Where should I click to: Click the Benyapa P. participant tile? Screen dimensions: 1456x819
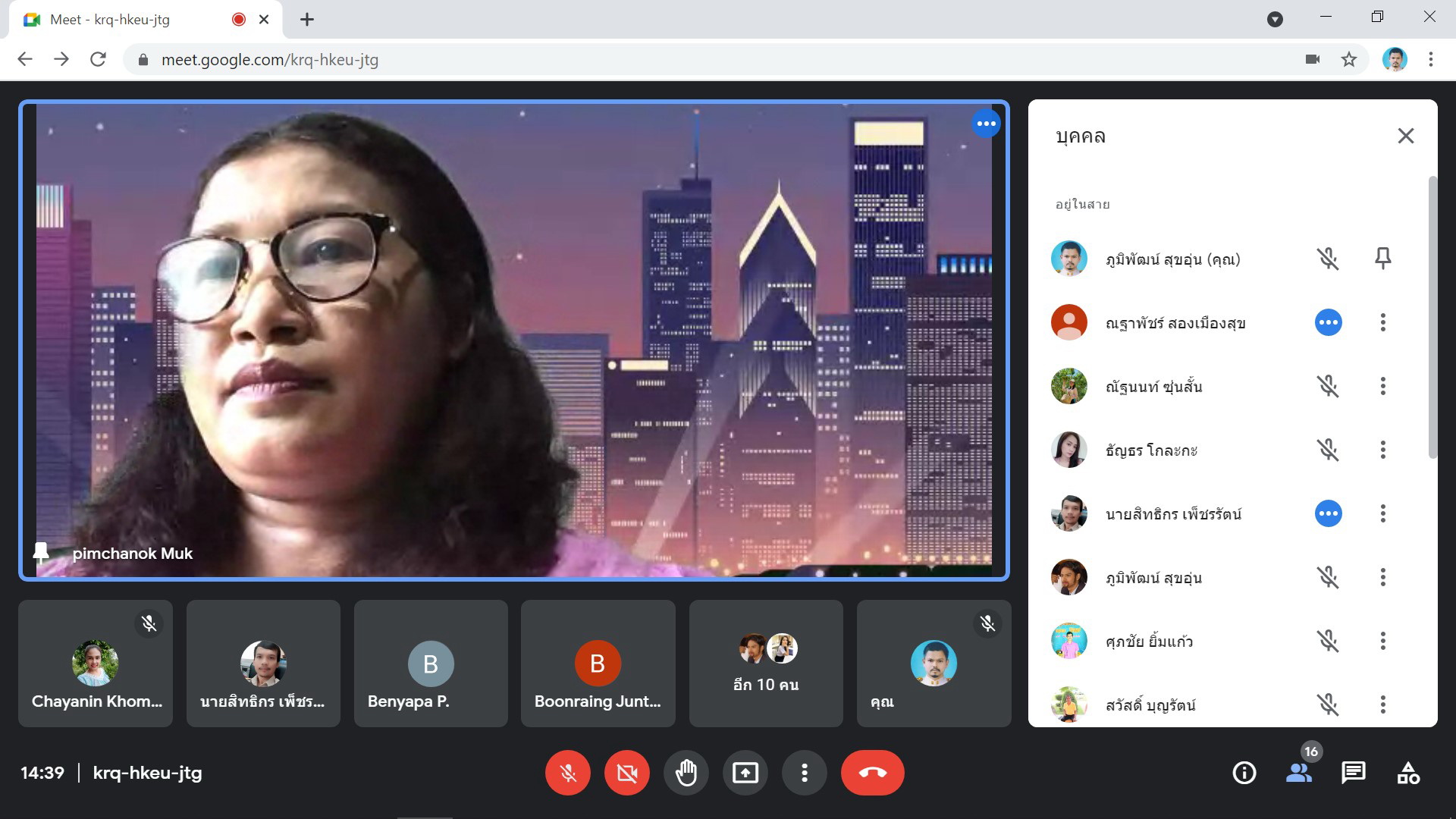[431, 664]
